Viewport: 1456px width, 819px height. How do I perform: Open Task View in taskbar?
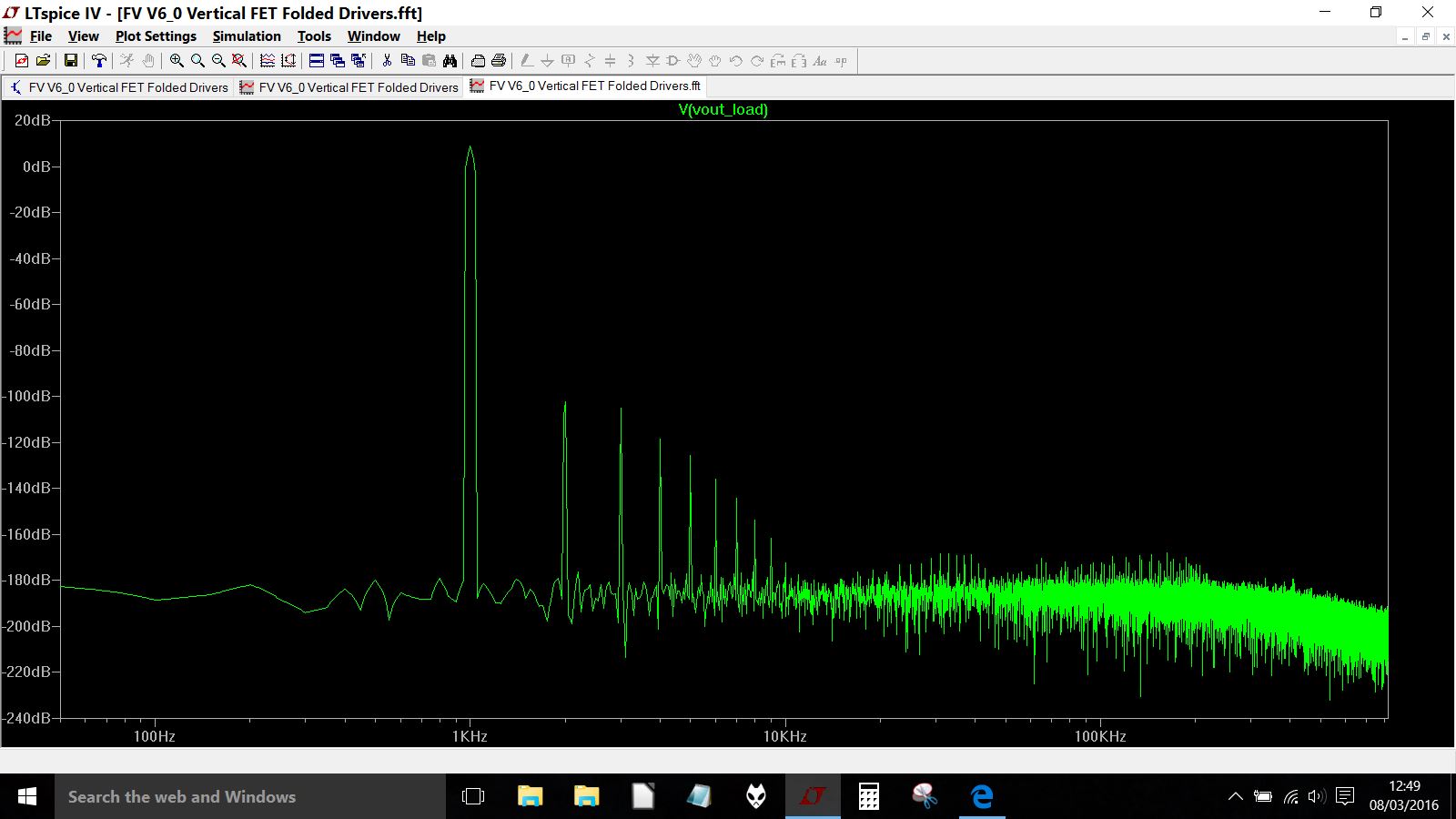[x=473, y=796]
